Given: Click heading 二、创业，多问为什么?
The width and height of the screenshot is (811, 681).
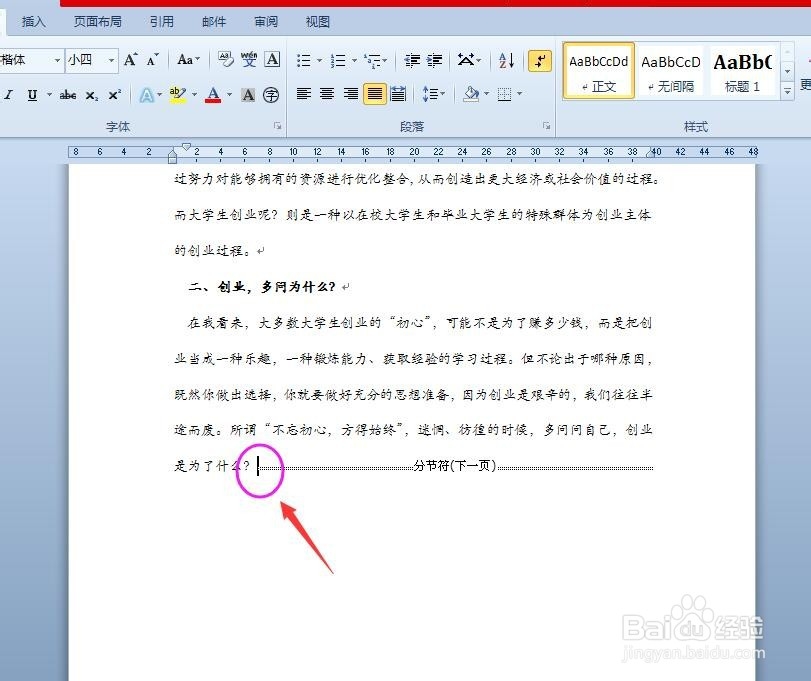Looking at the screenshot, I should tap(262, 286).
